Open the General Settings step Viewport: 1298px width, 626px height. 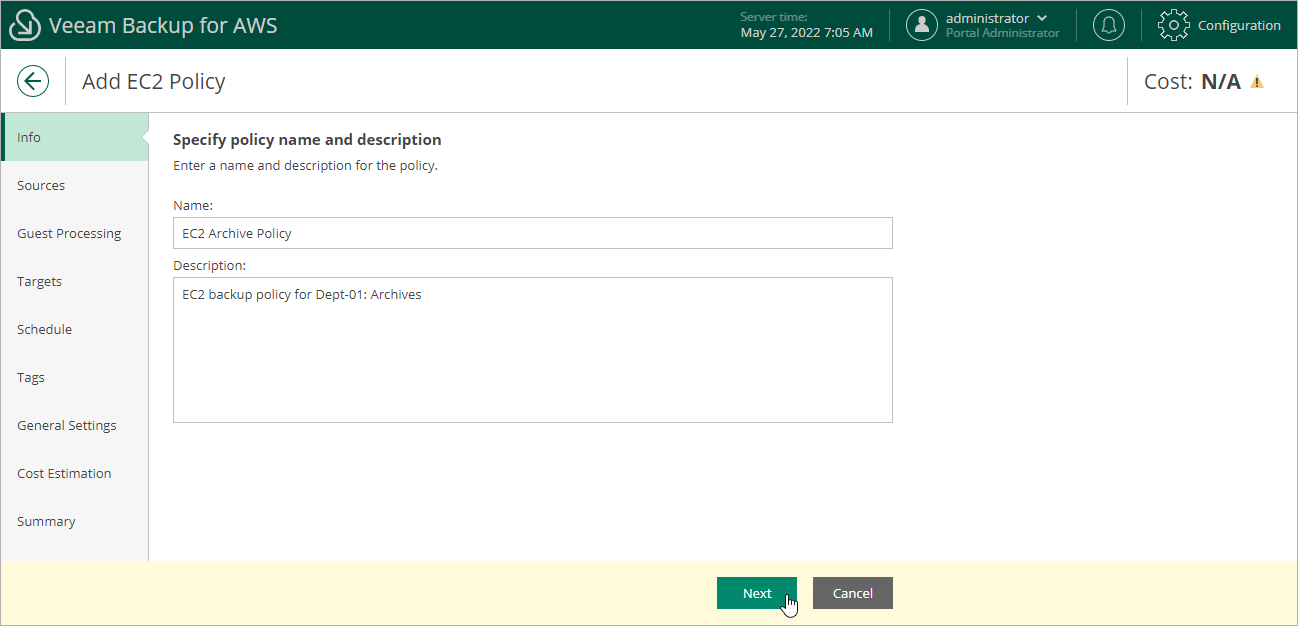[x=66, y=425]
